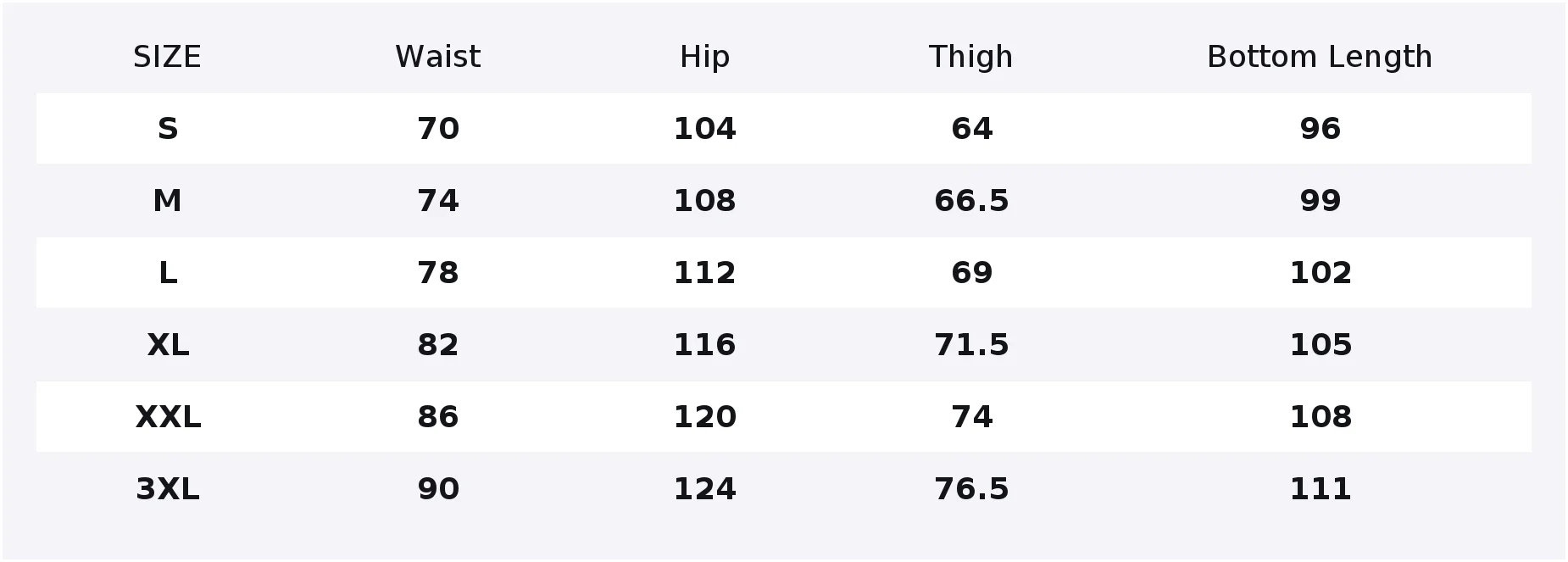Click bottom length value 102
The image size is (1568, 562).
[1321, 273]
